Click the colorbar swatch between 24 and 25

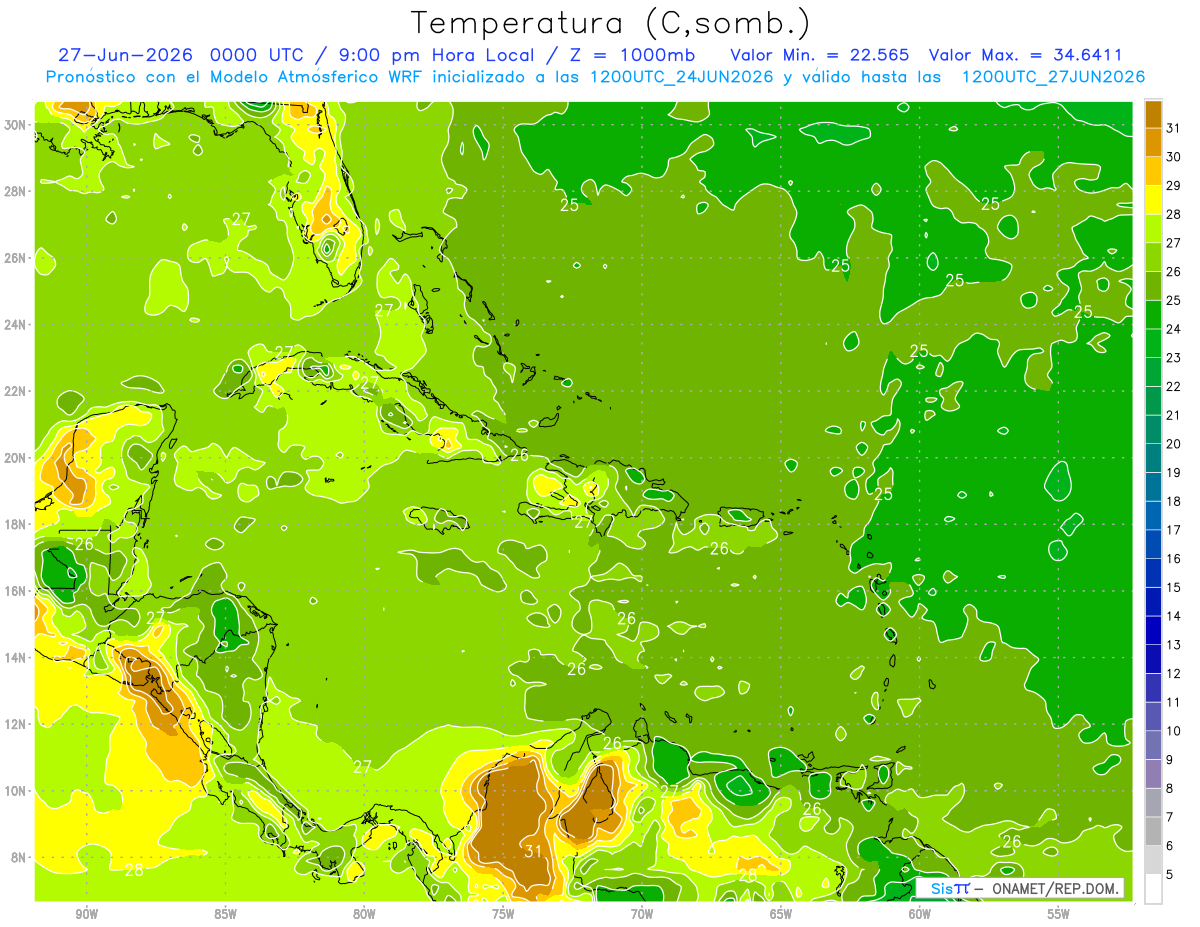click(x=1153, y=315)
